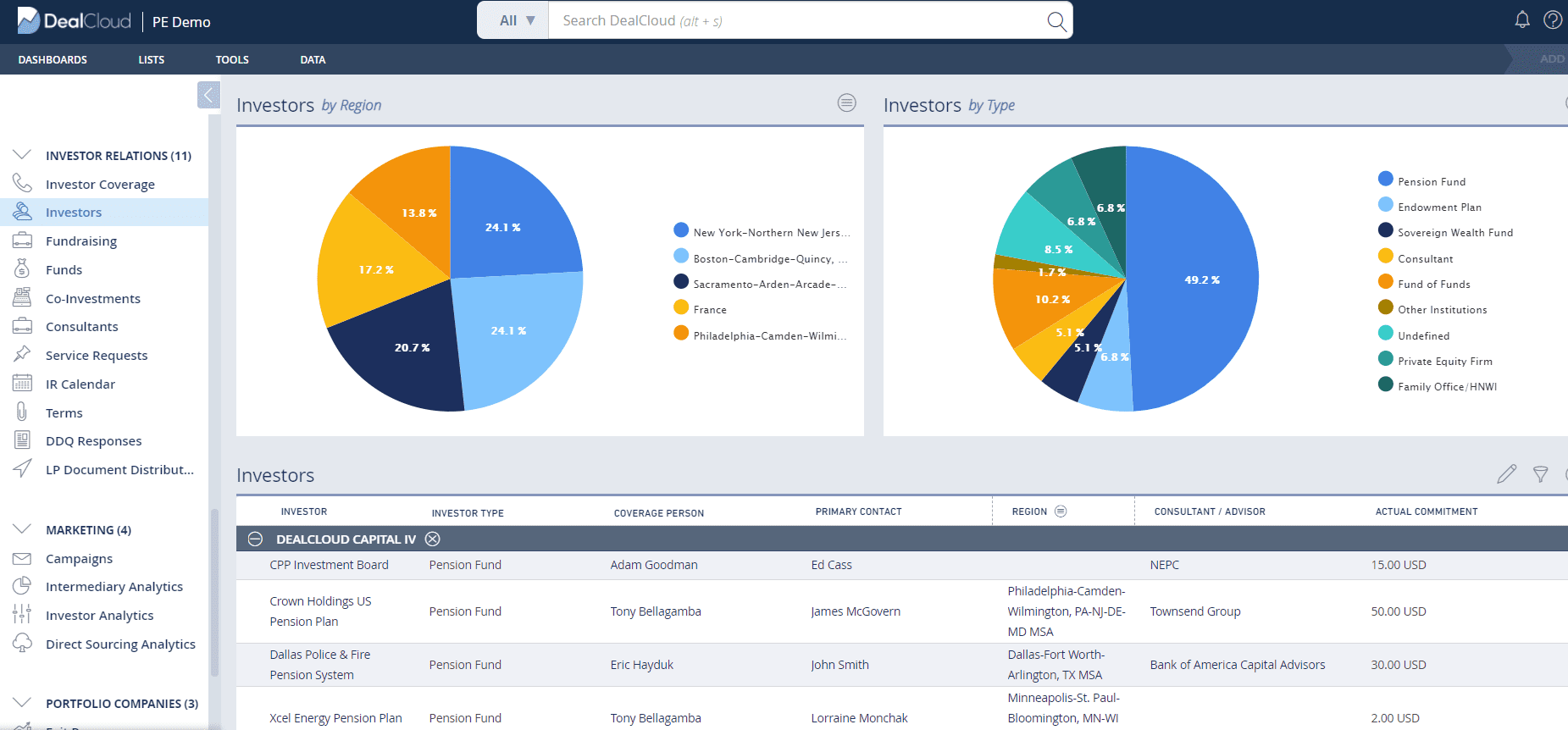Click Adam Goodman coverage person cell
The width and height of the screenshot is (1568, 730).
[x=654, y=565]
